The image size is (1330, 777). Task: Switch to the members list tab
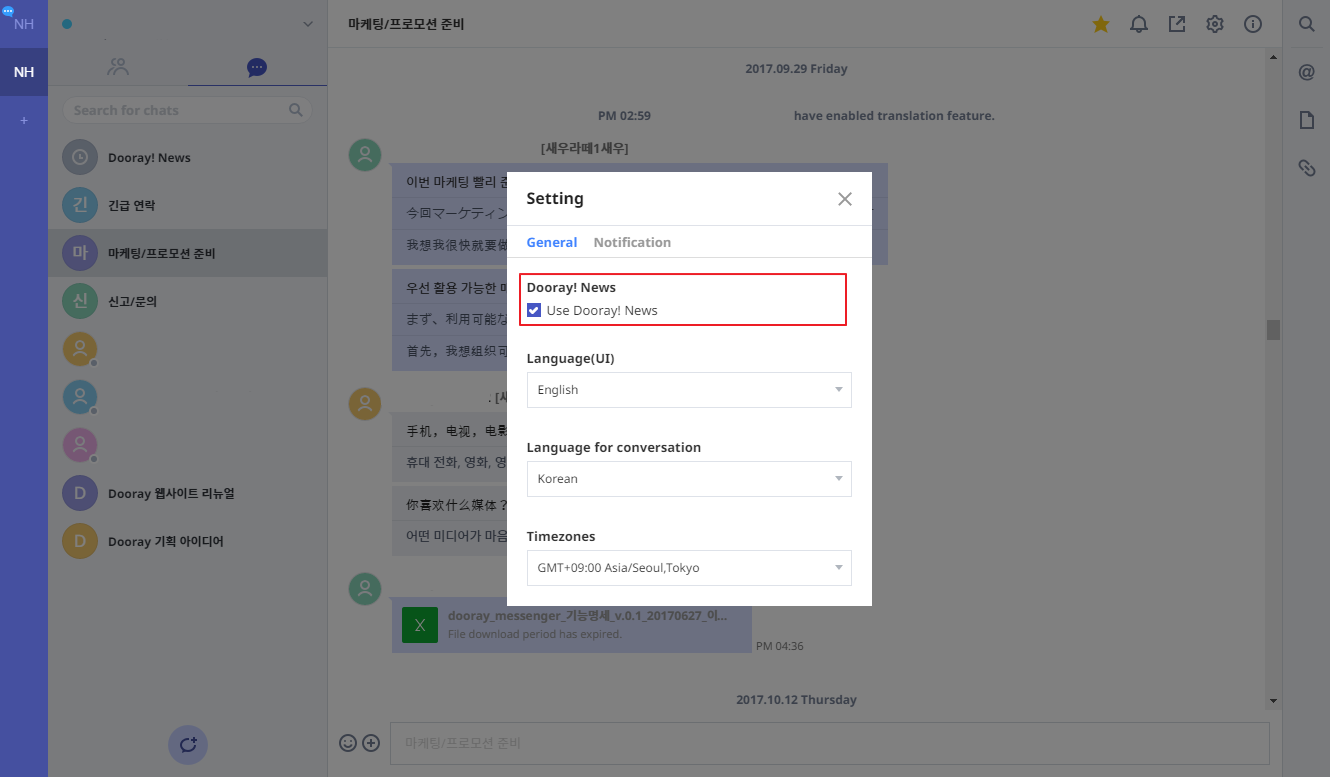coord(118,67)
